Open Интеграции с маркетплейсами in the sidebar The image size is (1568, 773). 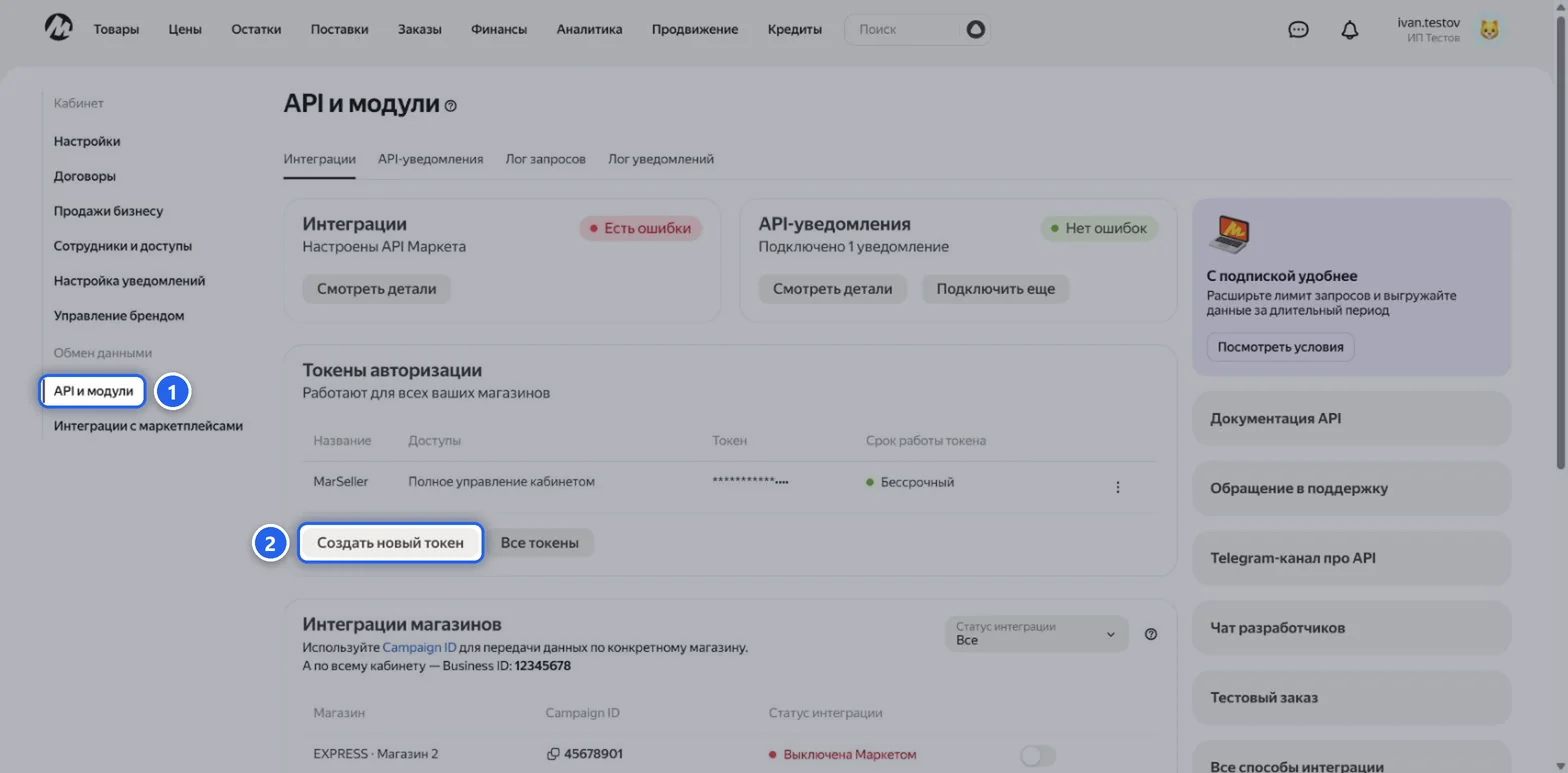coord(148,426)
